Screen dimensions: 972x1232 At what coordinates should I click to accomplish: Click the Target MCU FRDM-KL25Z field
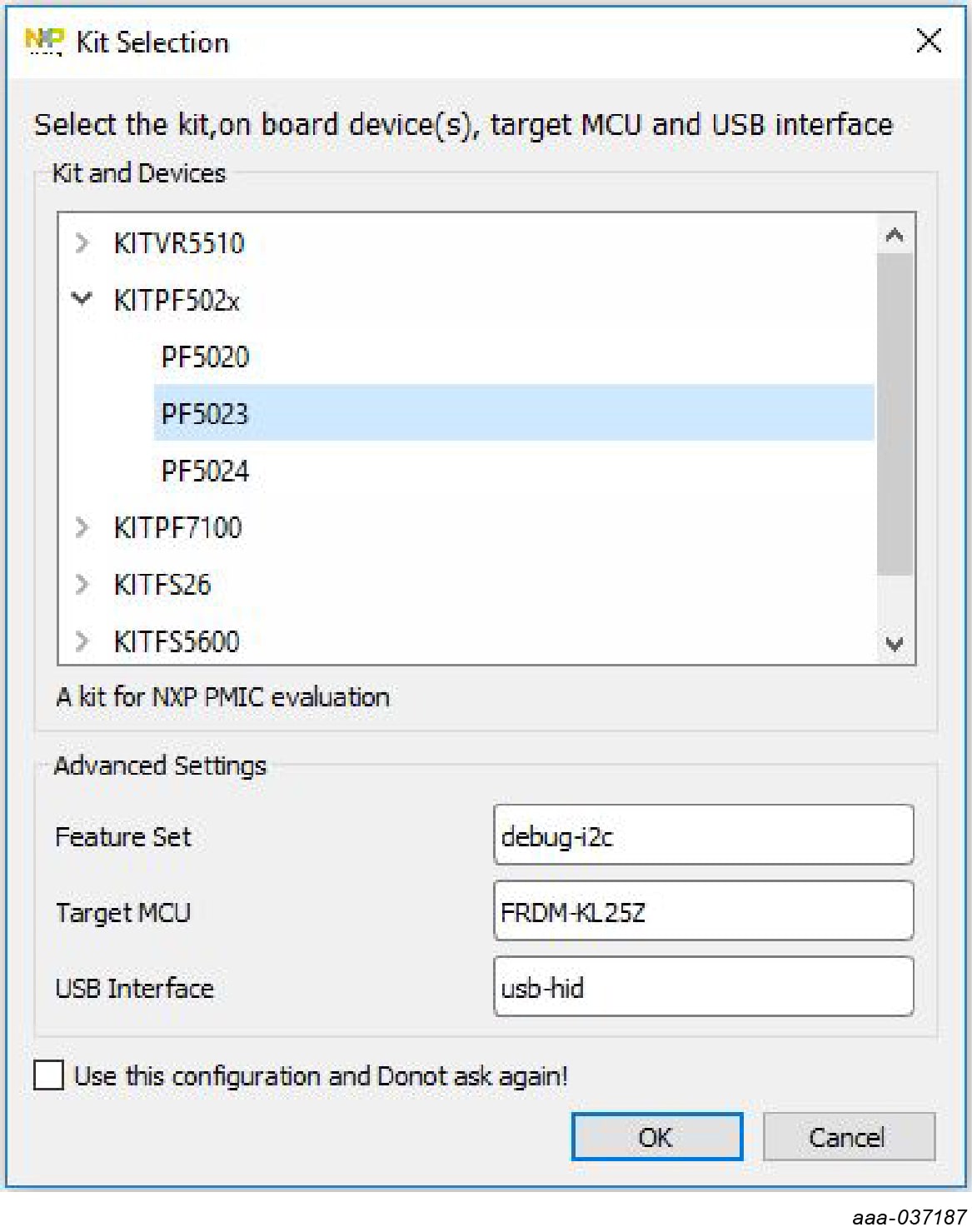[703, 911]
